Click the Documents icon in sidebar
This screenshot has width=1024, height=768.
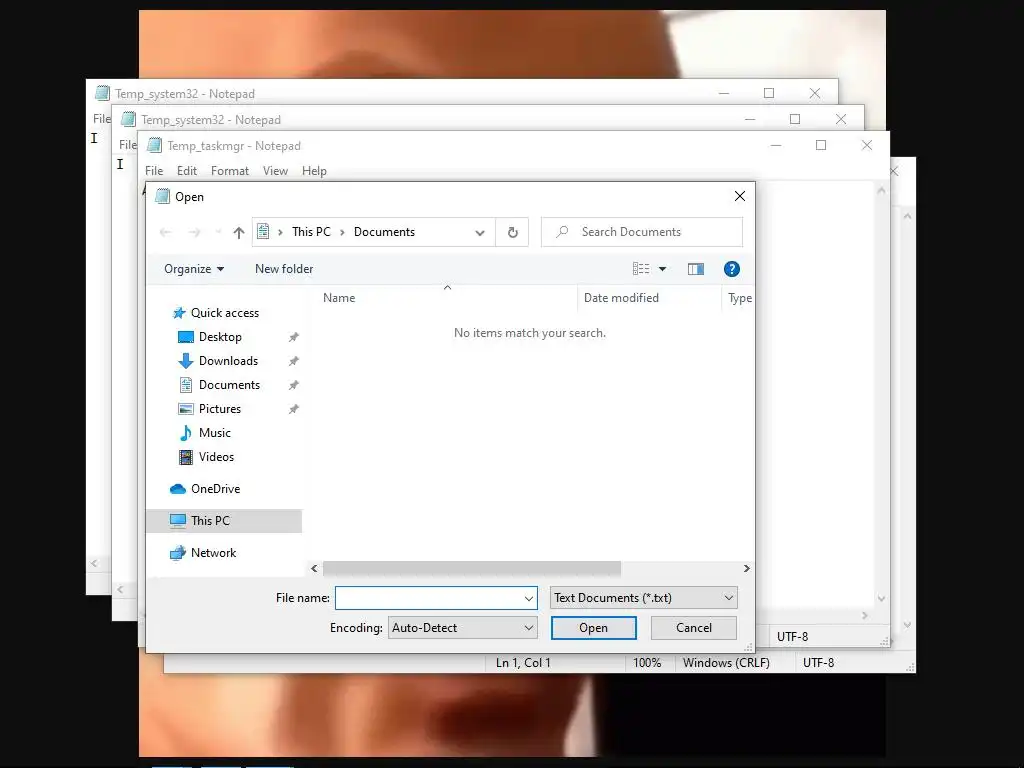pyautogui.click(x=186, y=385)
